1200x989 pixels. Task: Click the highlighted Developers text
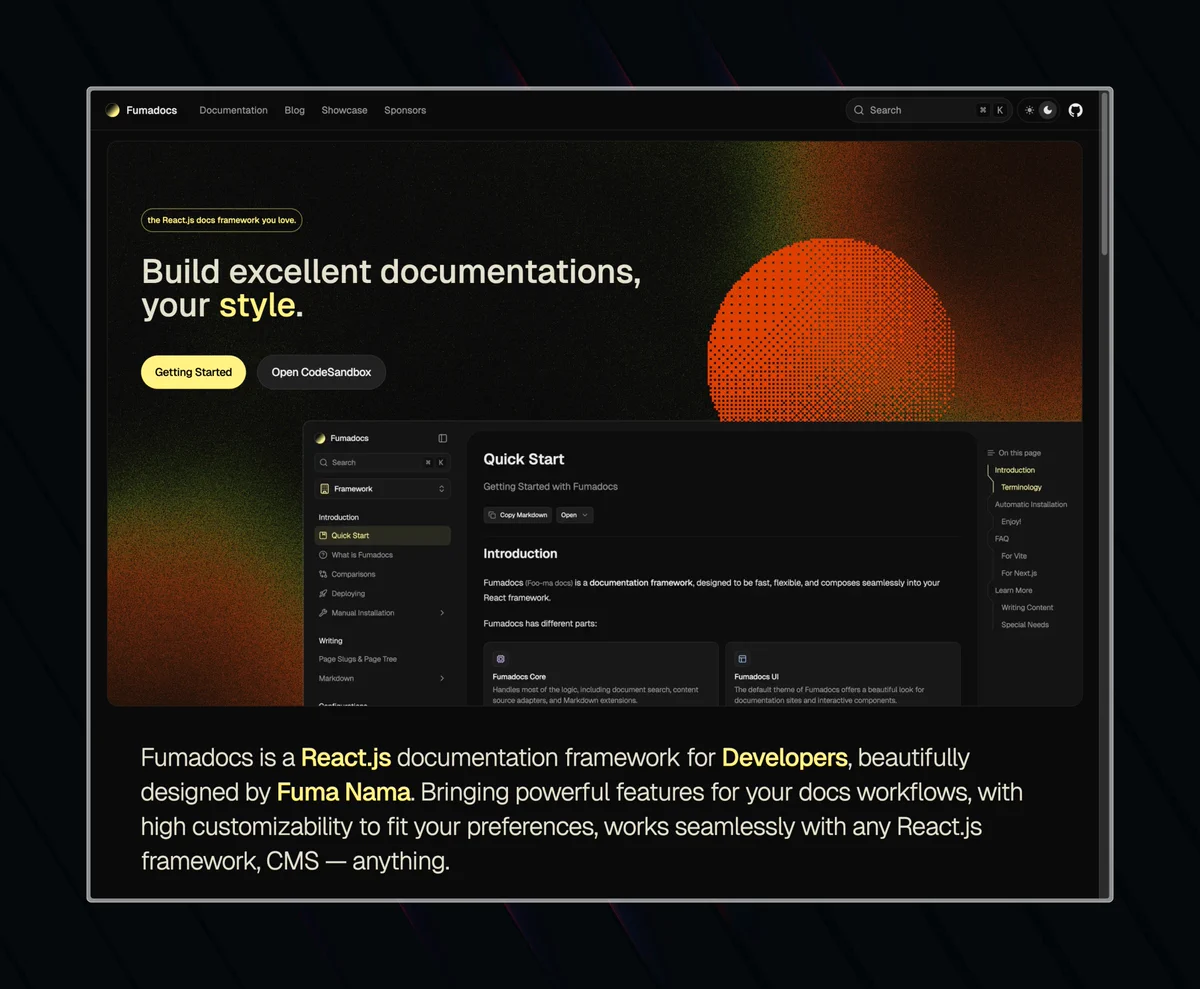click(785, 758)
